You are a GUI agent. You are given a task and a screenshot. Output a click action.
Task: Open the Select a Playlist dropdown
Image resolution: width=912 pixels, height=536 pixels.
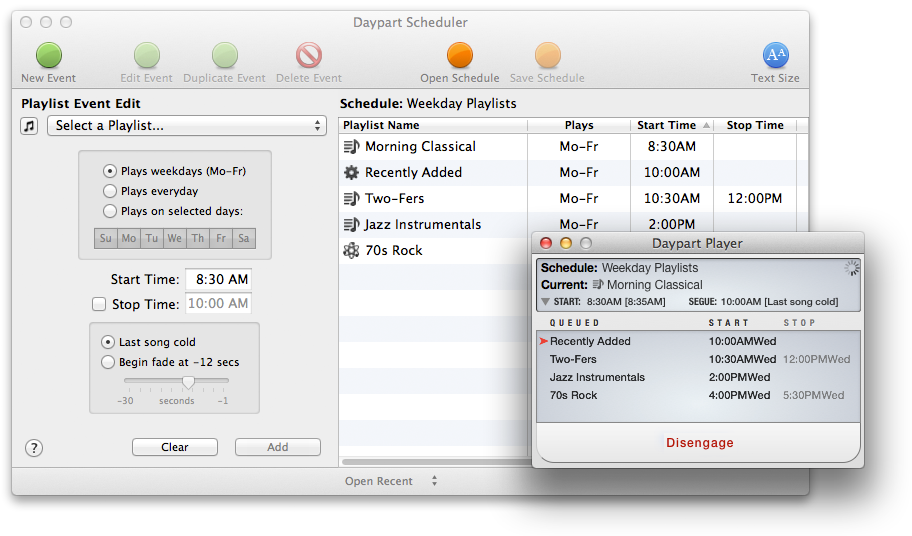coord(187,126)
